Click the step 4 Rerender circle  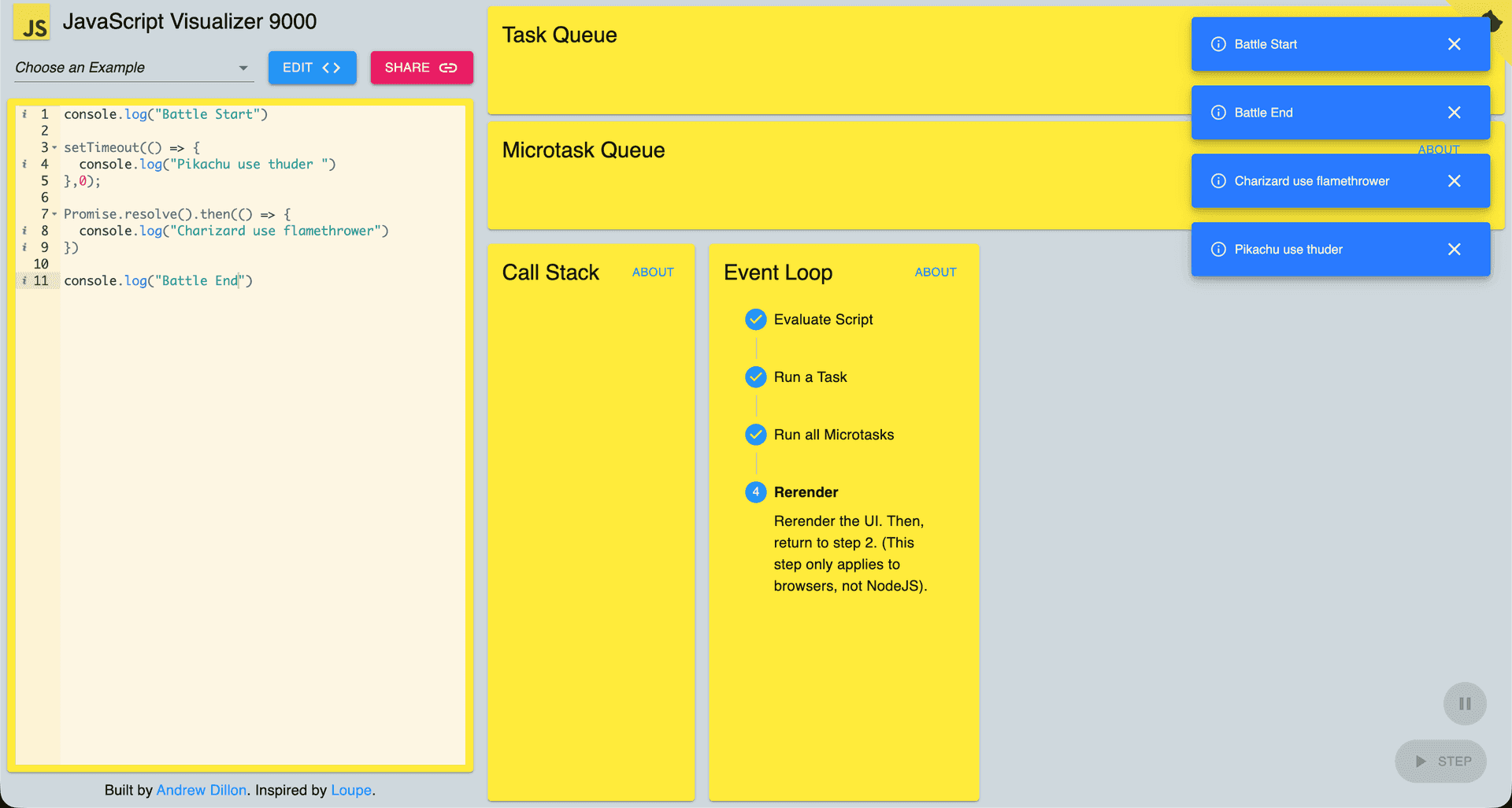[756, 492]
